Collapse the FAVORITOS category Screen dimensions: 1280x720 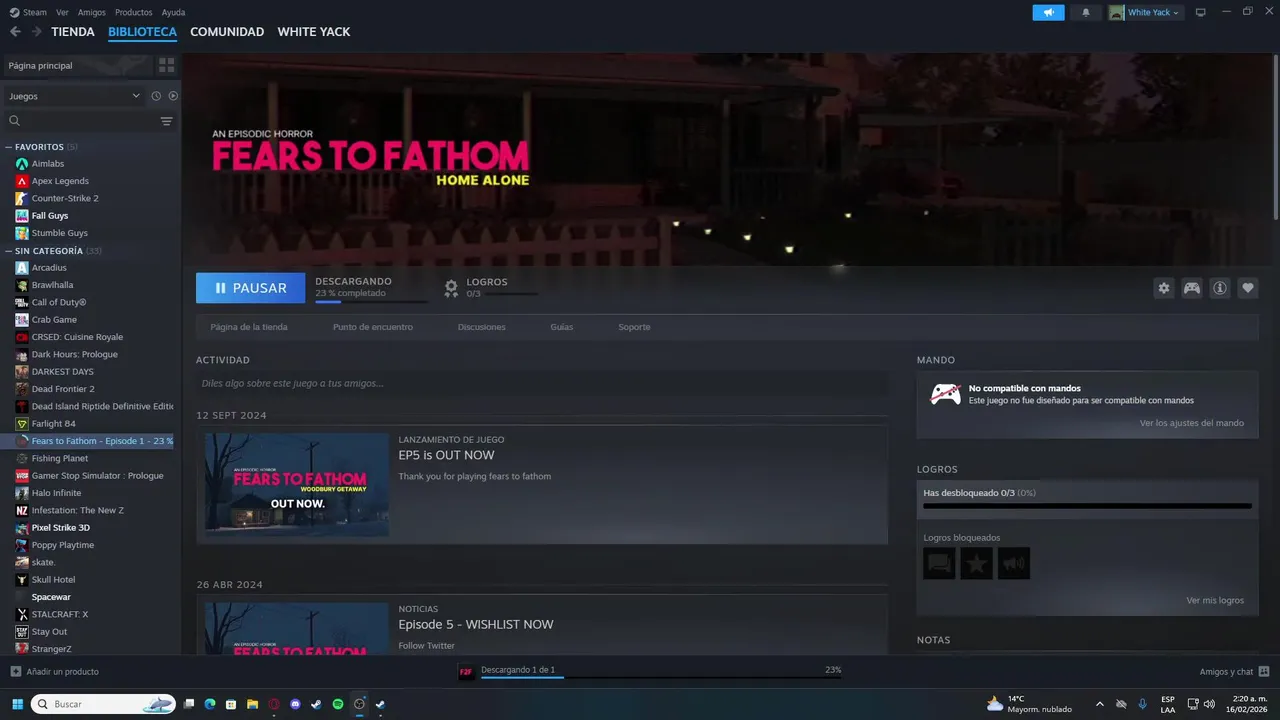click(8, 147)
